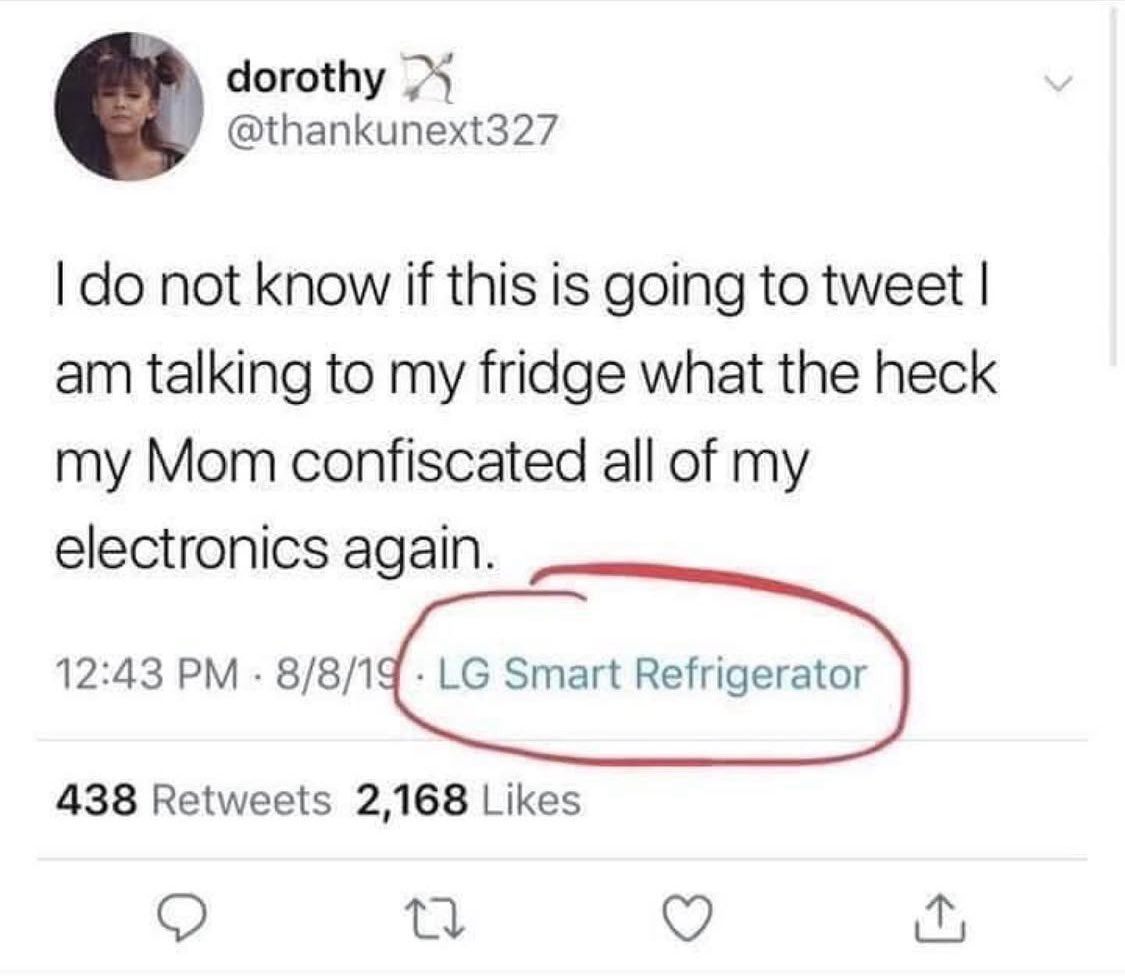Image resolution: width=1125 pixels, height=976 pixels.
Task: Click the hand-drawn red circle outline
Action: [650, 664]
